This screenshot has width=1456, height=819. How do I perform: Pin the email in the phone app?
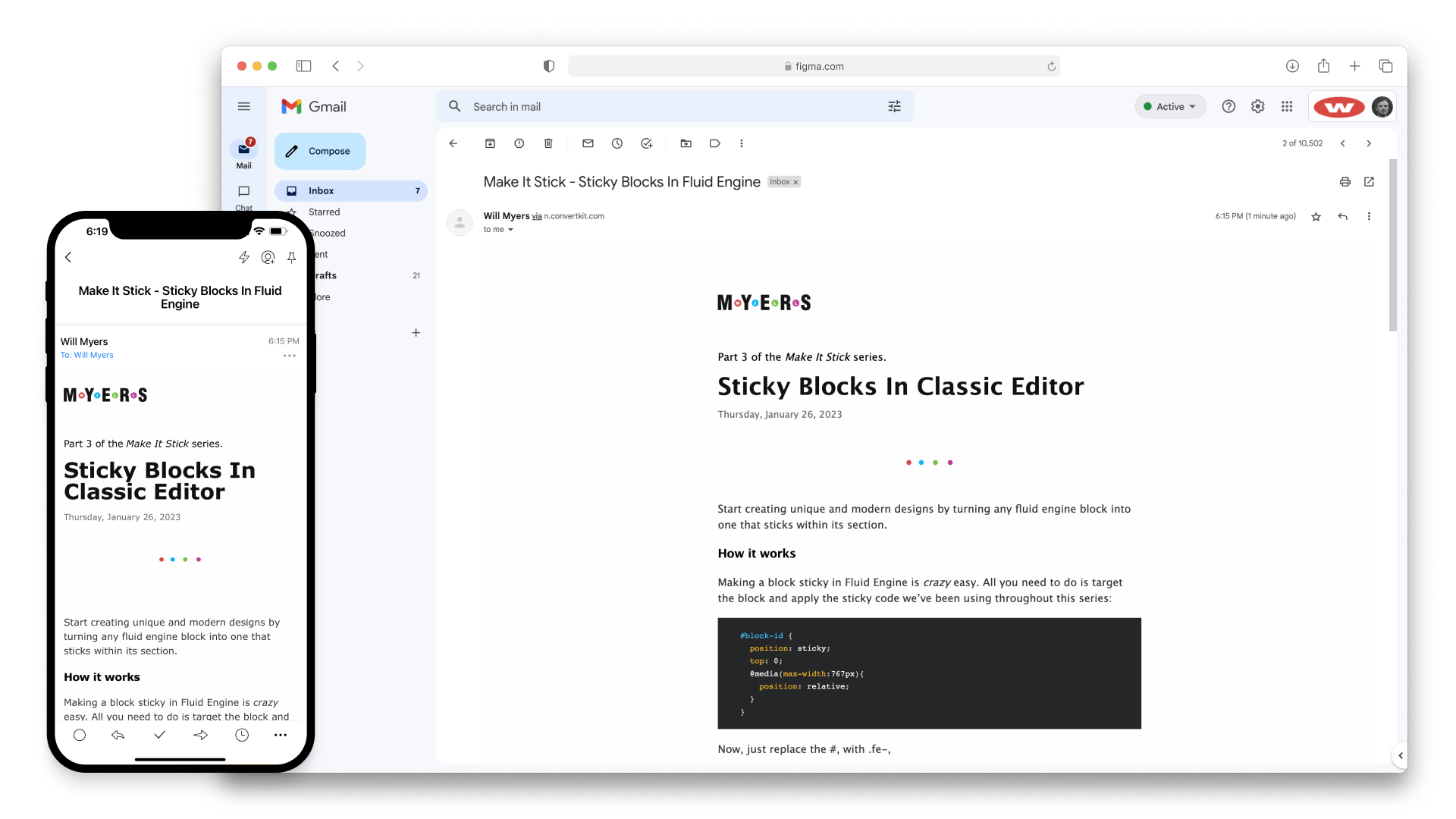tap(292, 257)
